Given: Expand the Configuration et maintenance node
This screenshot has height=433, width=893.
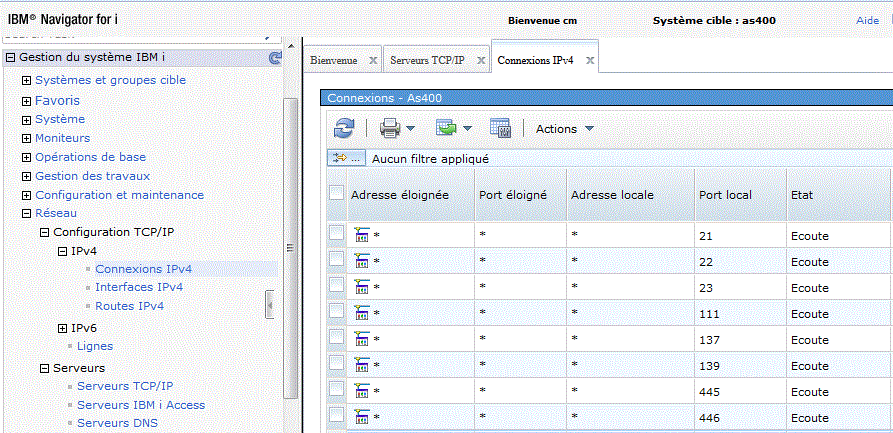Looking at the screenshot, I should click(26, 196).
